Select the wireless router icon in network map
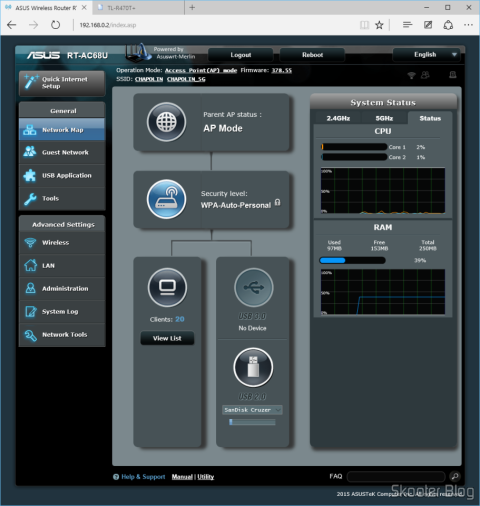The image size is (480, 506). point(166,199)
